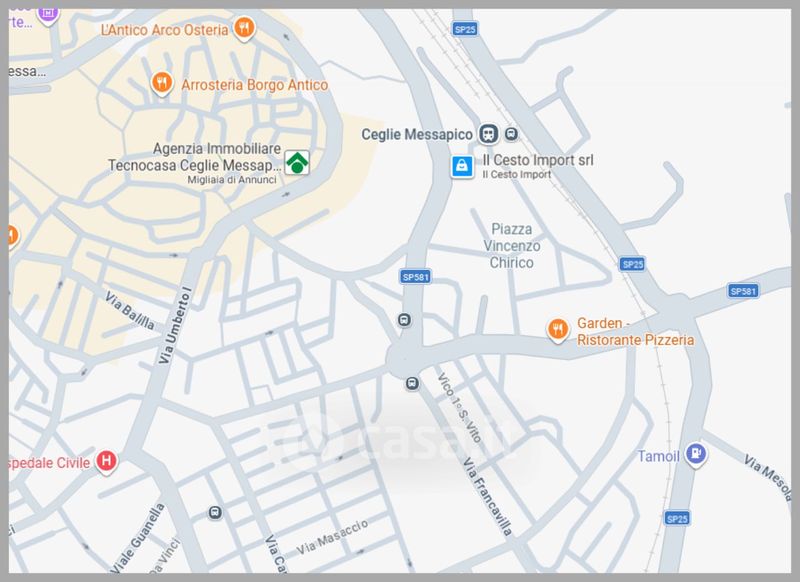Click the Via Umberto I street label

[174, 325]
